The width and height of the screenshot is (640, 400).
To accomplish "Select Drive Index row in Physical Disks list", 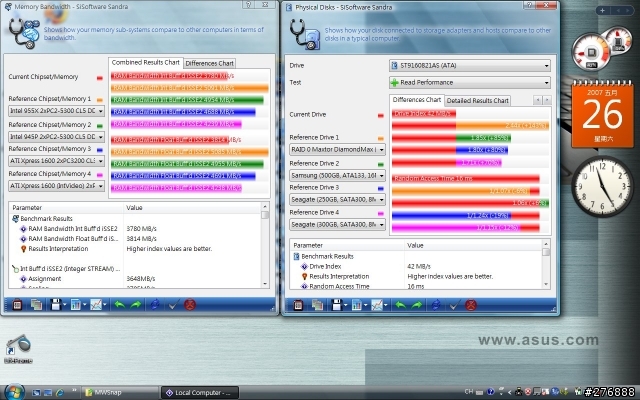I will point(416,266).
